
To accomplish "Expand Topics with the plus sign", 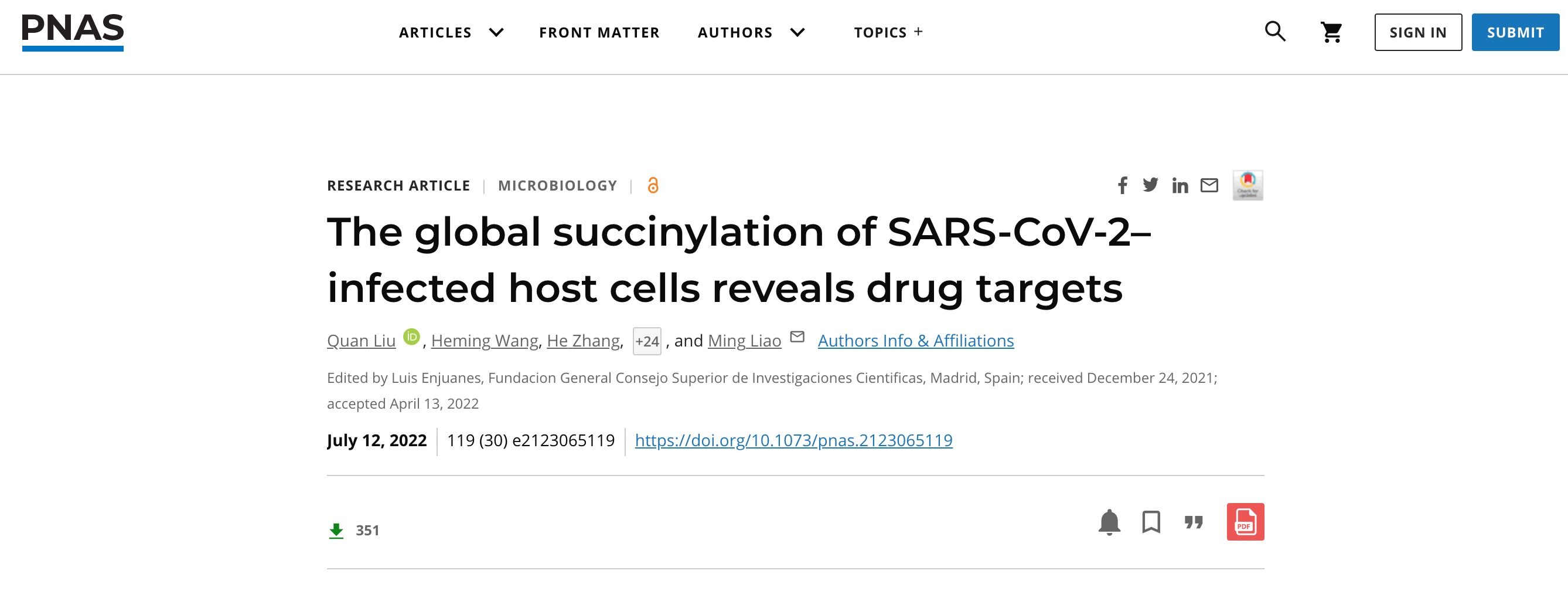I will click(x=919, y=32).
